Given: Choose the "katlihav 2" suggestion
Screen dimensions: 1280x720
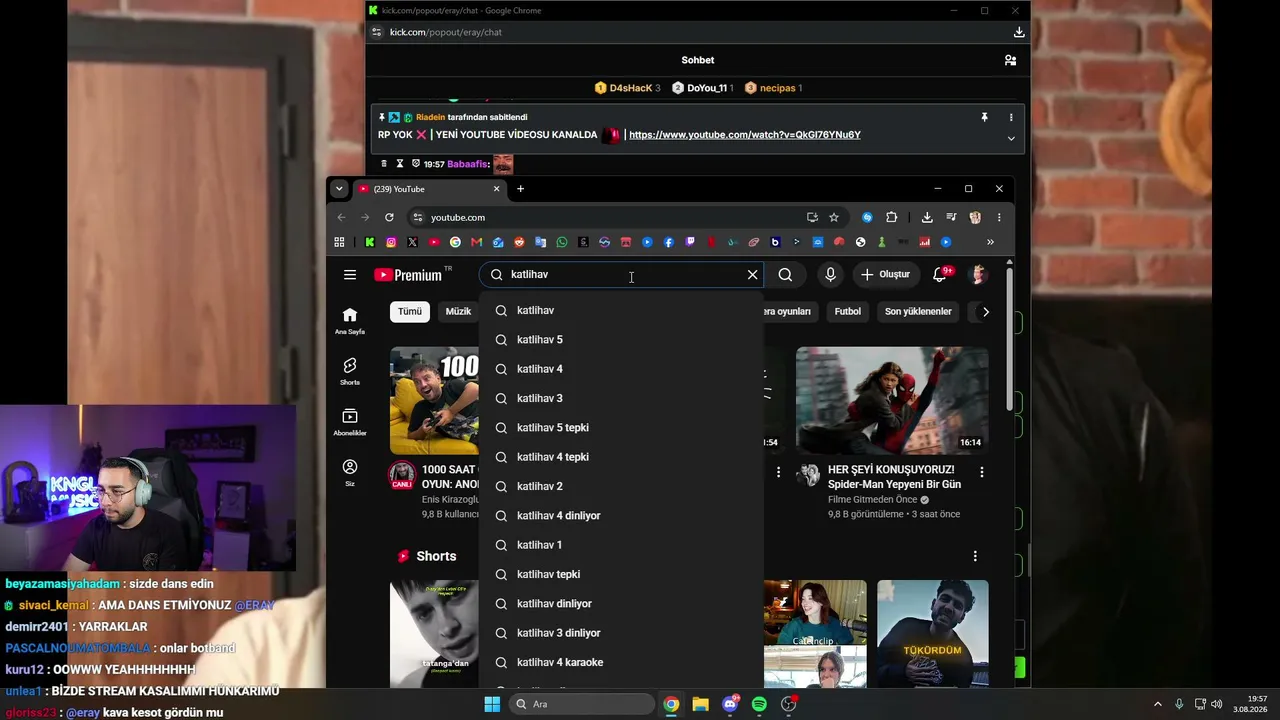Looking at the screenshot, I should coord(622,486).
